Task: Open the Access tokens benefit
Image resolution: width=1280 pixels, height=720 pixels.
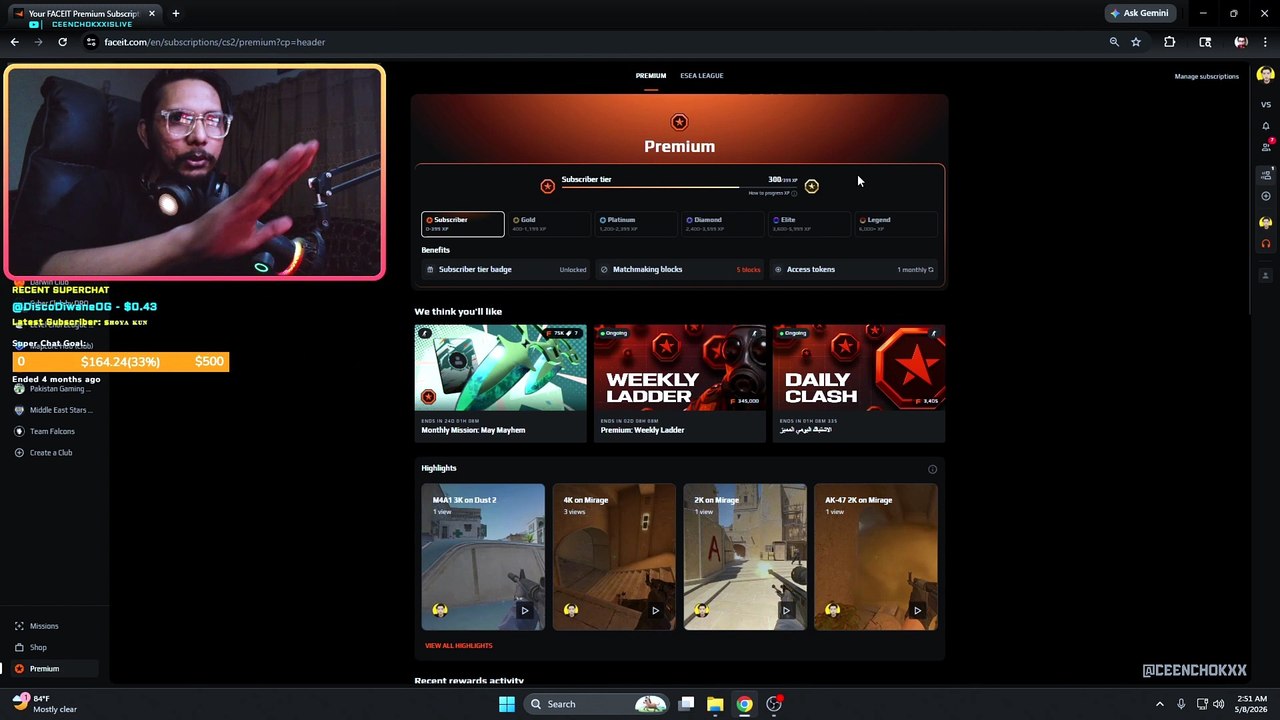Action: point(854,270)
